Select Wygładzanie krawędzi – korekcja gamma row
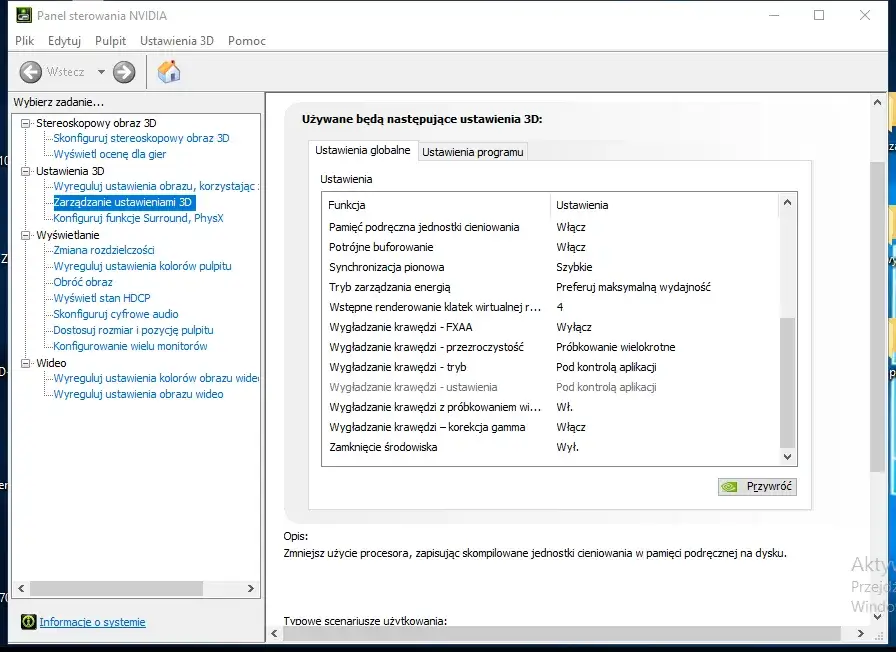Screen dimensions: 896x652 (550, 427)
